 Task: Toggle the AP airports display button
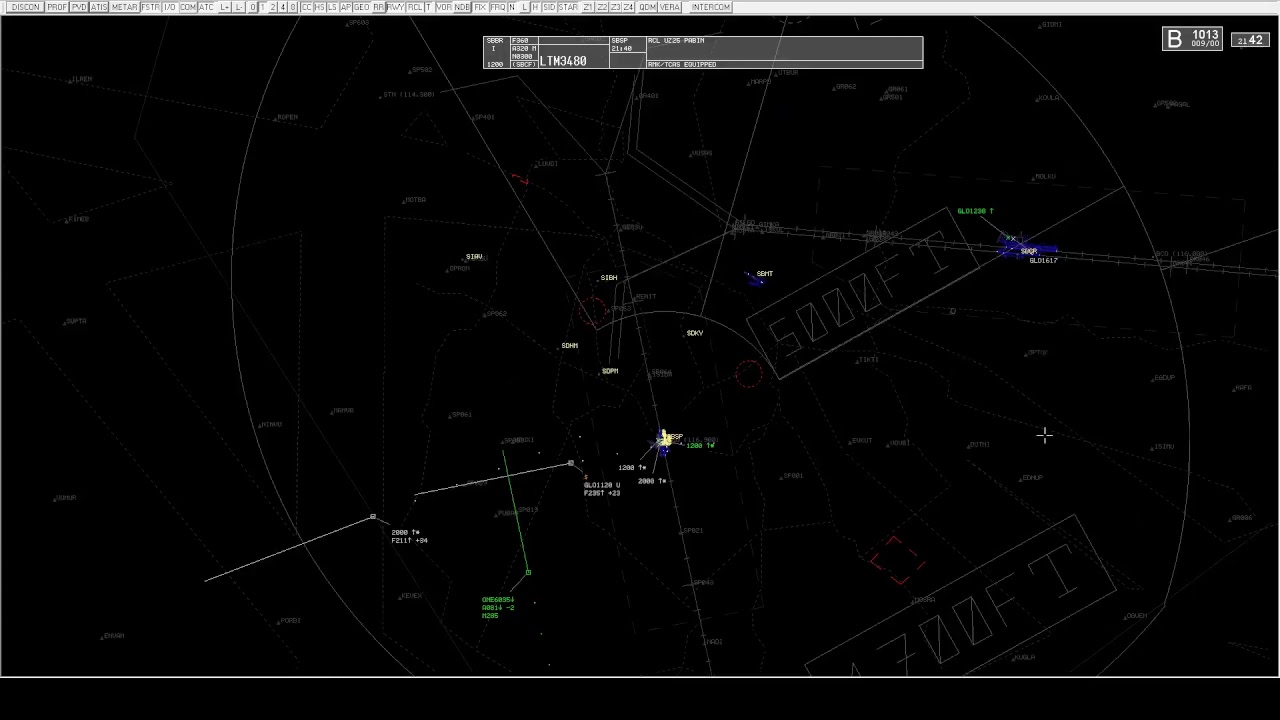pos(346,7)
